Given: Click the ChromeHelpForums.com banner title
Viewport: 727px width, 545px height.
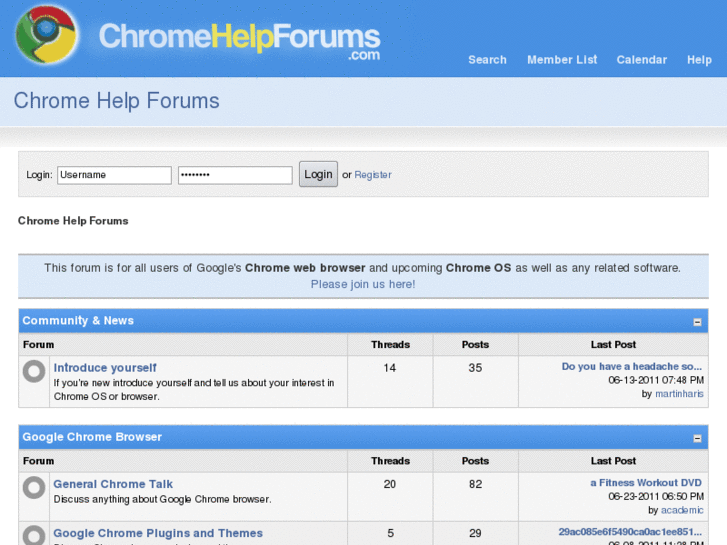Looking at the screenshot, I should coord(240,42).
